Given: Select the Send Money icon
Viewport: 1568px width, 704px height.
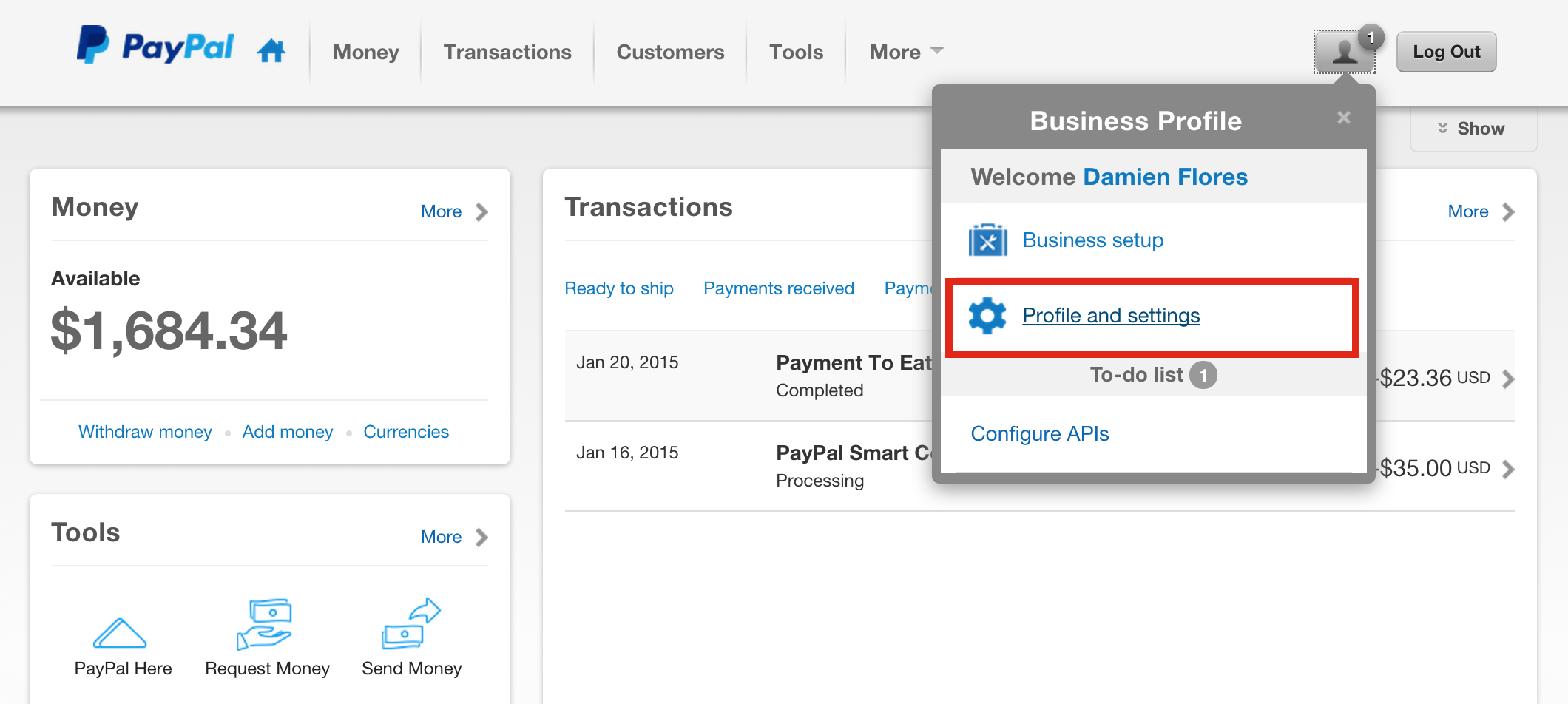Looking at the screenshot, I should (411, 624).
